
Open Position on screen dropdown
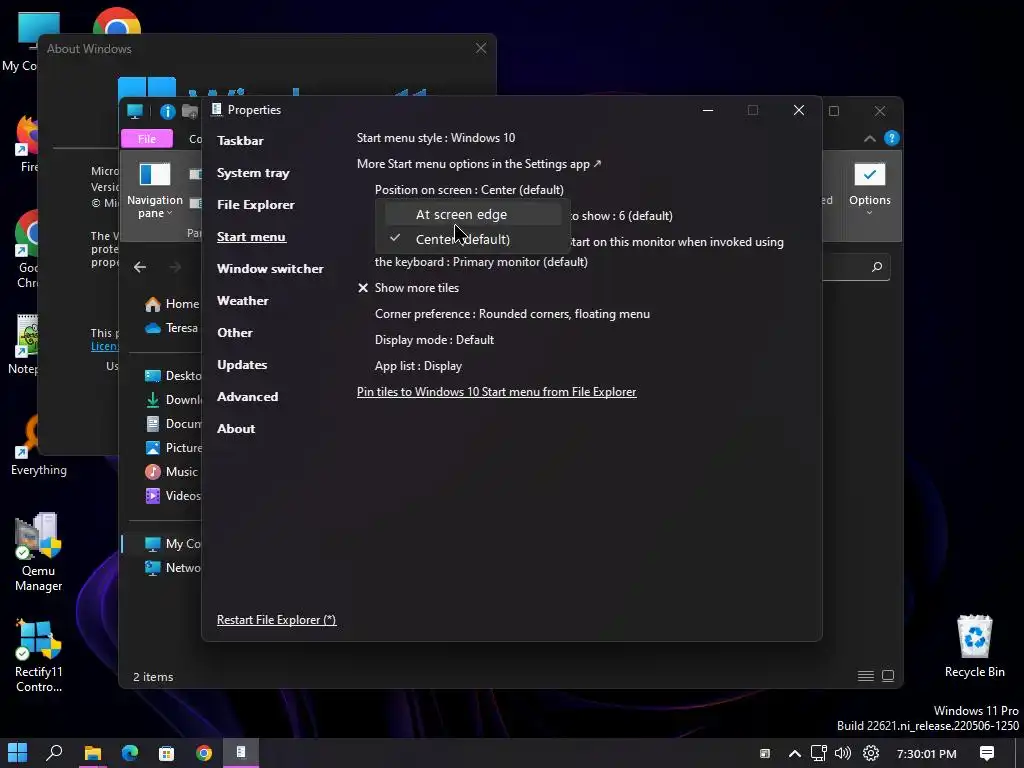(469, 190)
